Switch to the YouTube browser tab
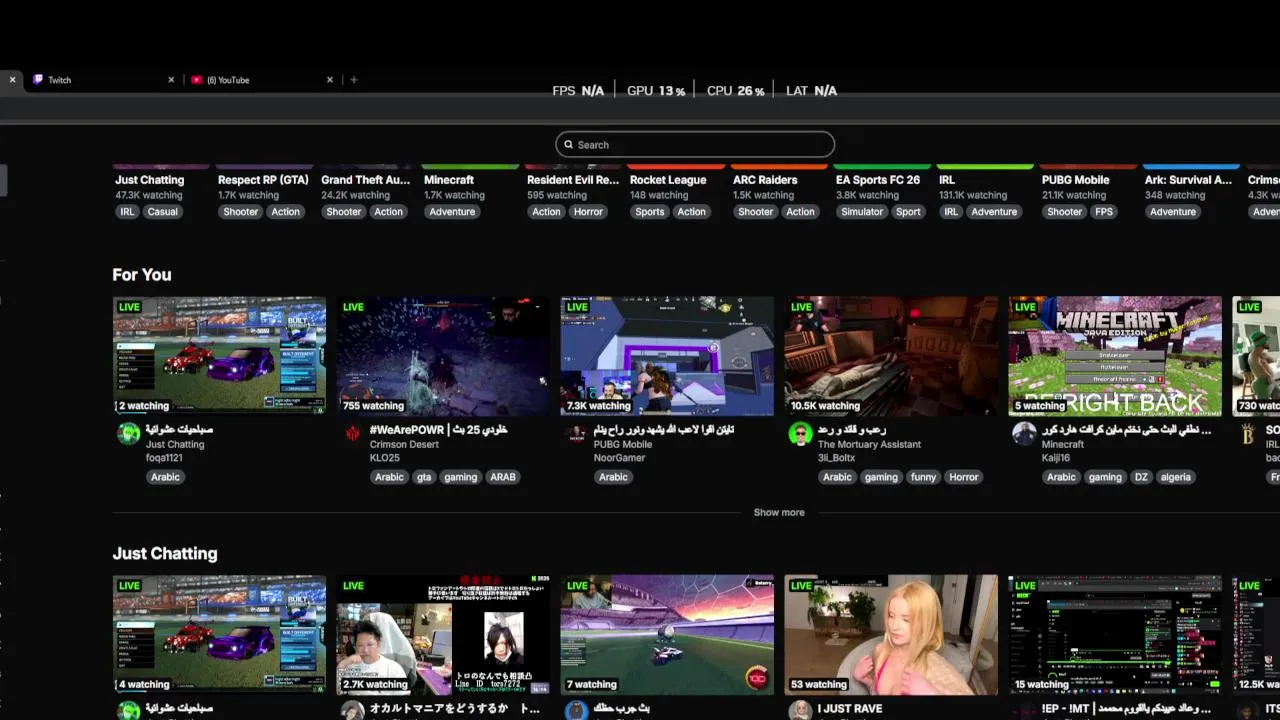 pos(260,80)
